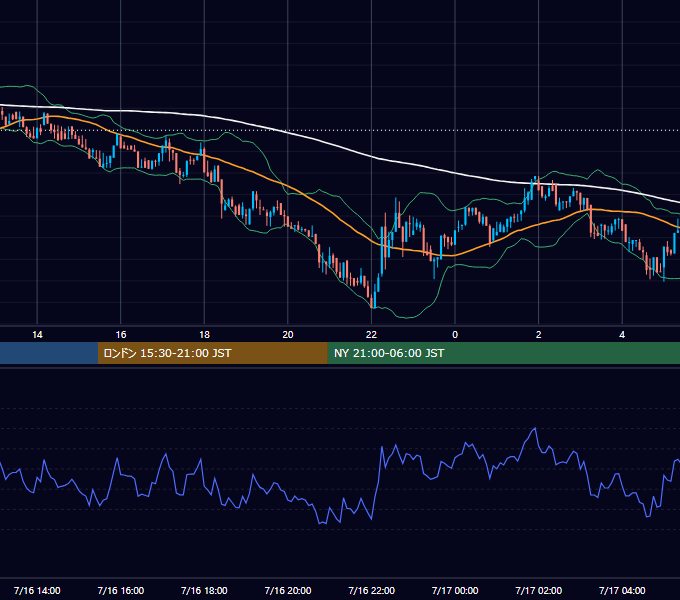Click the hour label 20 on the chart axis
The width and height of the screenshot is (680, 600).
point(288,335)
